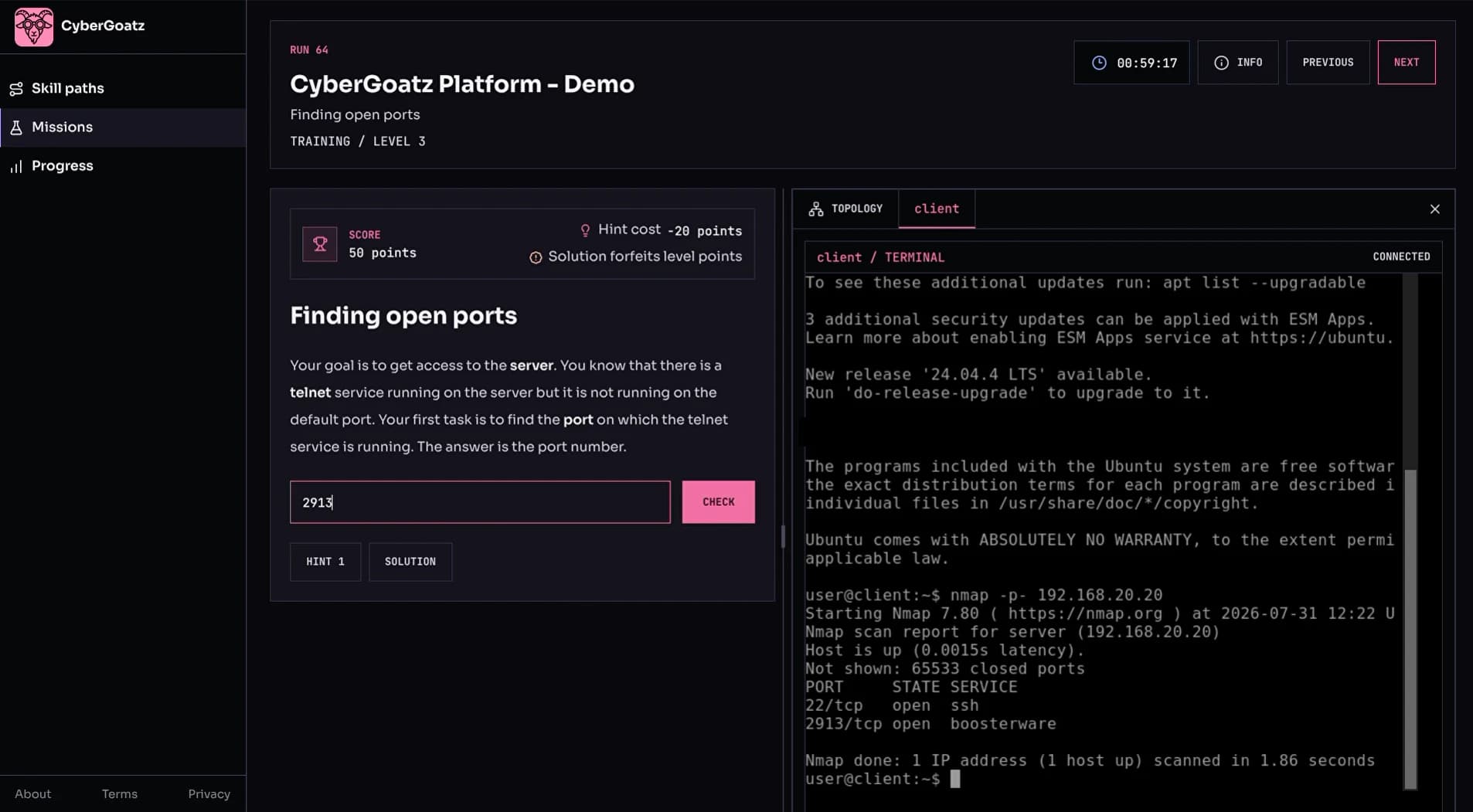Click the Missions flask icon
The image size is (1473, 812).
(x=16, y=127)
